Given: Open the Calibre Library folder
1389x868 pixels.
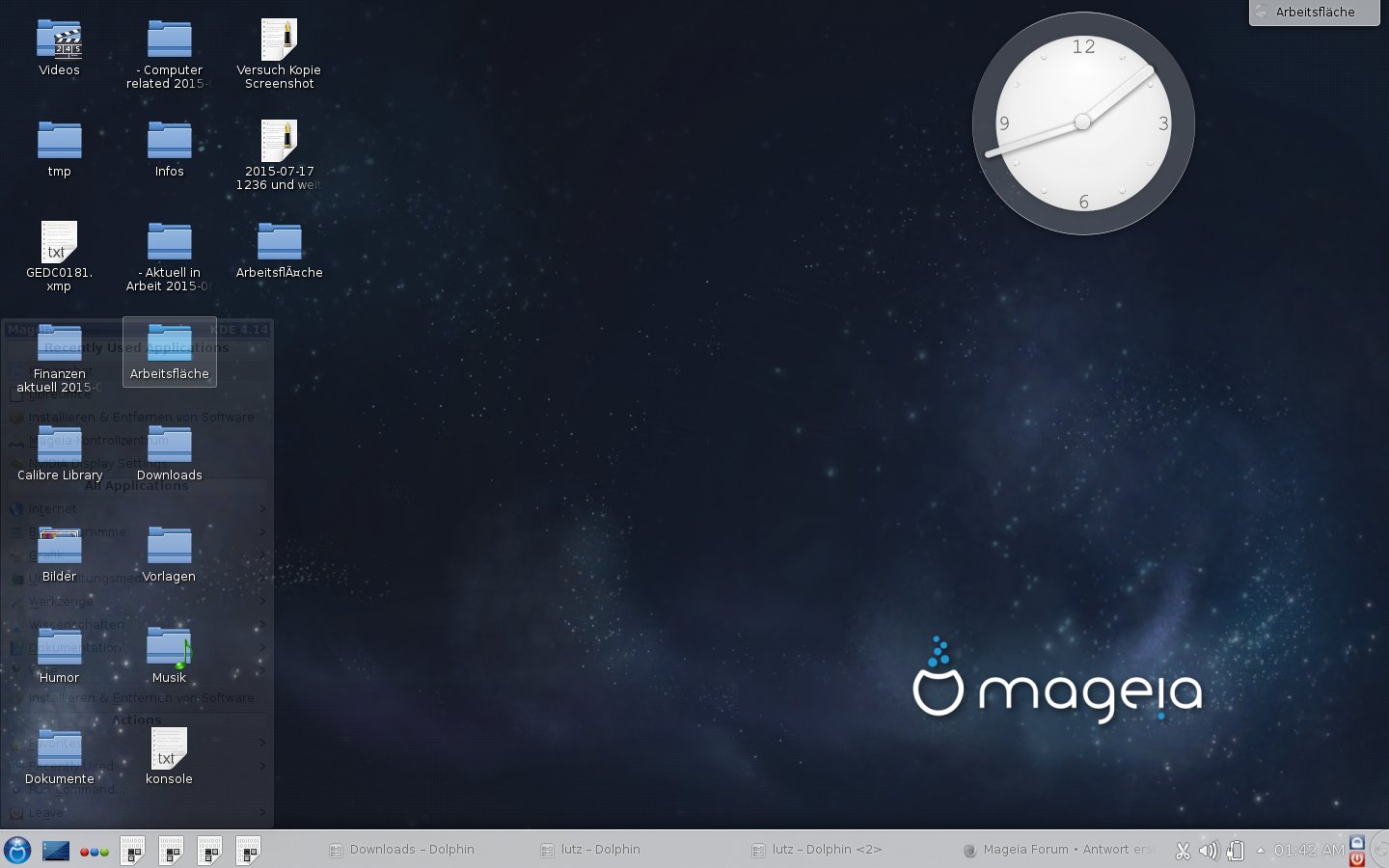Looking at the screenshot, I should [x=59, y=453].
